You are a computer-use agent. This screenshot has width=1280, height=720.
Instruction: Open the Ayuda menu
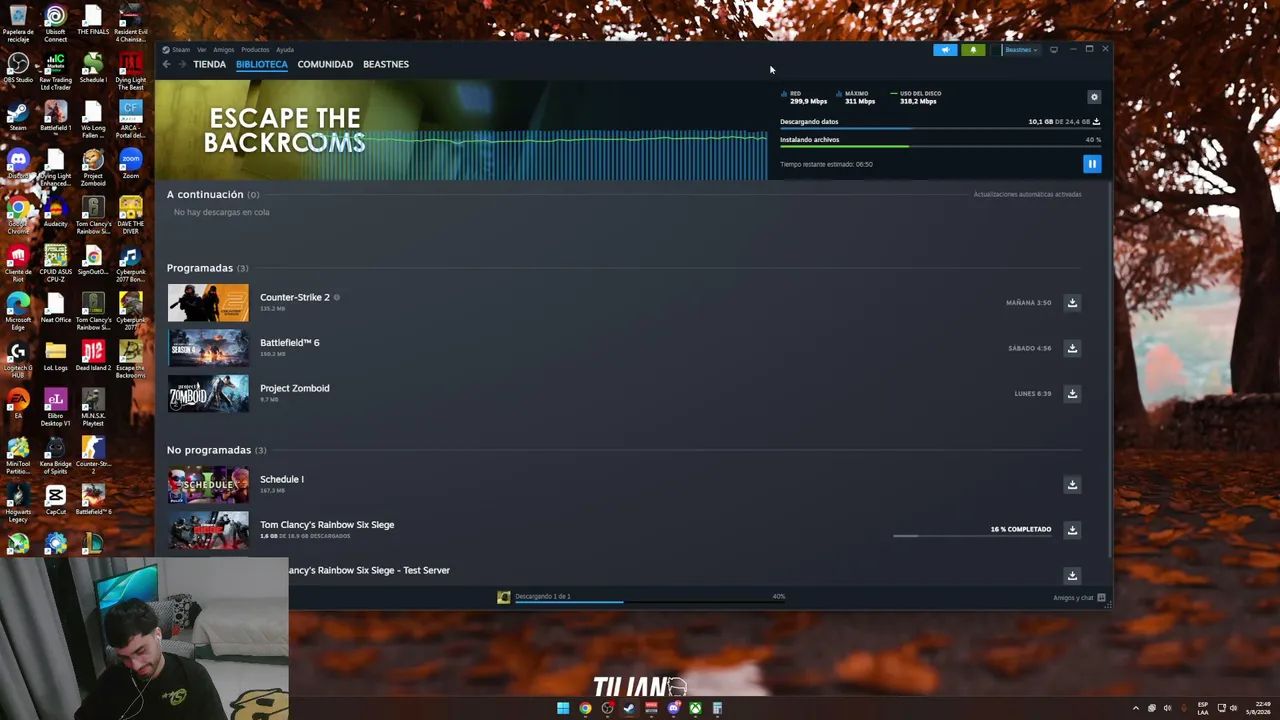(285, 50)
